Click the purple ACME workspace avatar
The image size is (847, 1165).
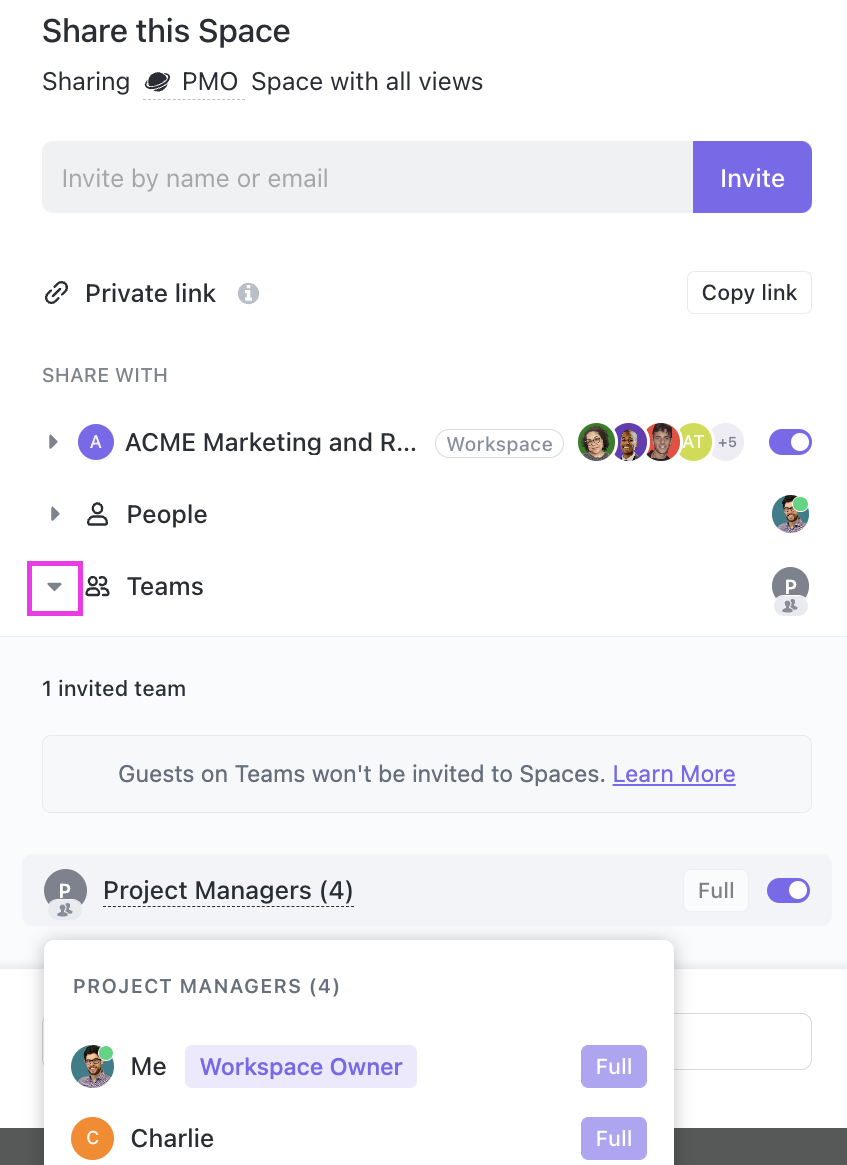96,442
